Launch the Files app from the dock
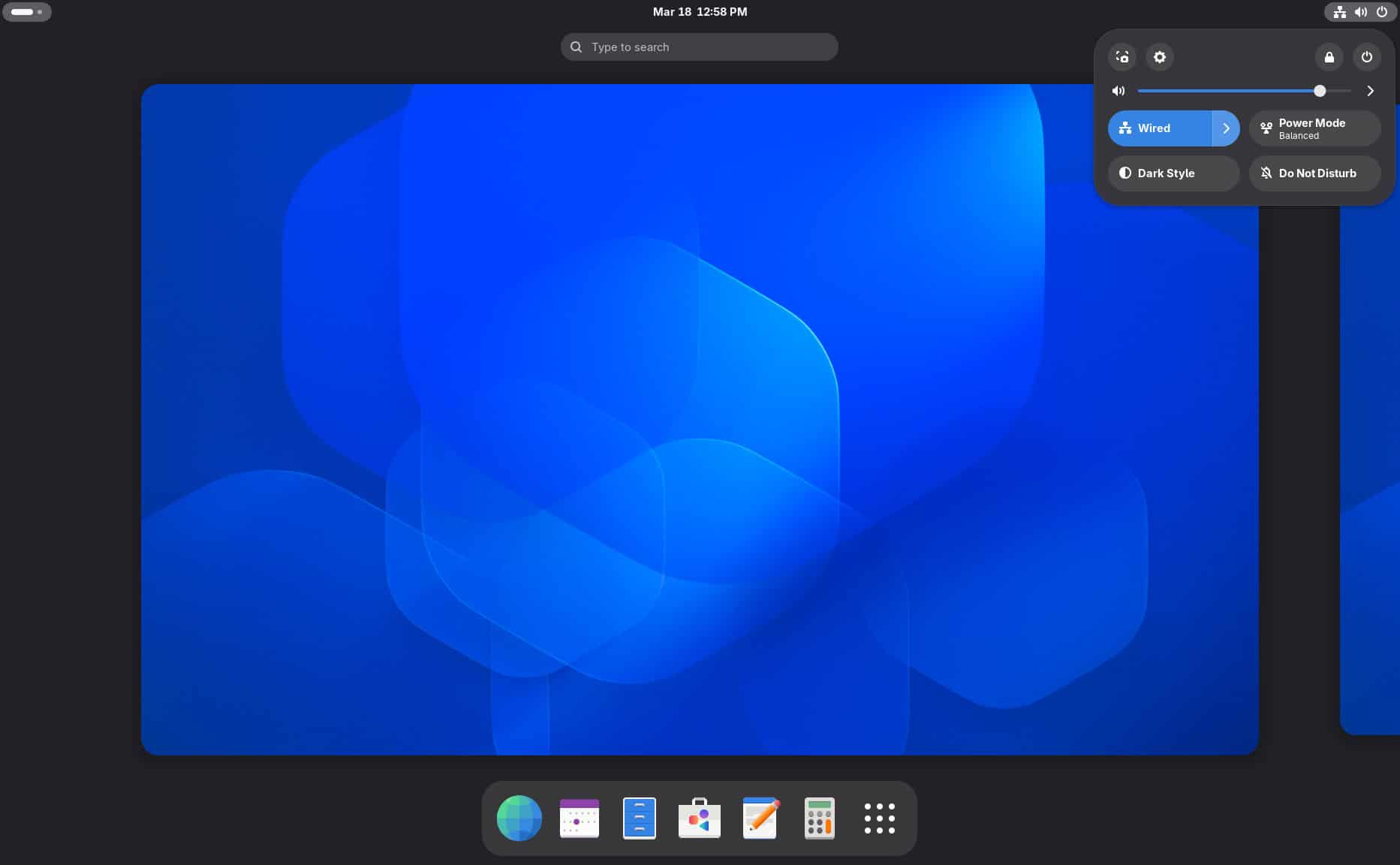Screen dimensions: 1400x865 (x=639, y=818)
